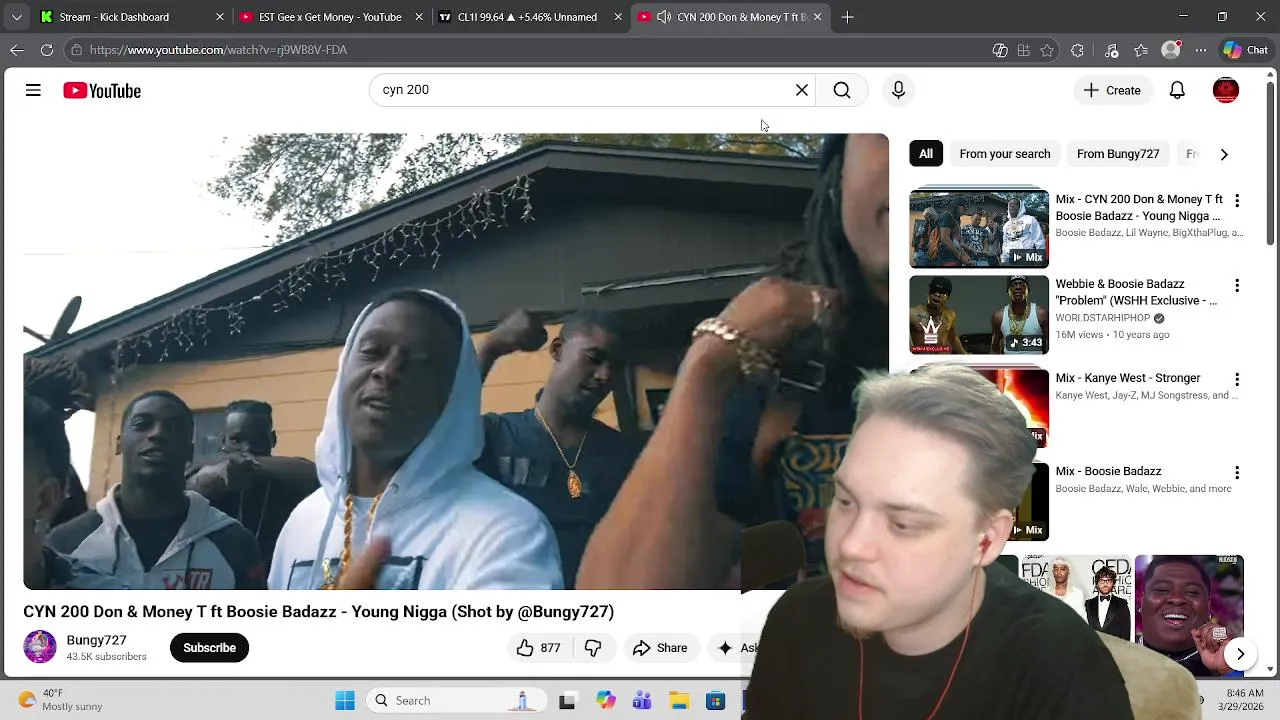The height and width of the screenshot is (720, 1280).
Task: Click the taskbar Search box
Action: [x=454, y=701]
